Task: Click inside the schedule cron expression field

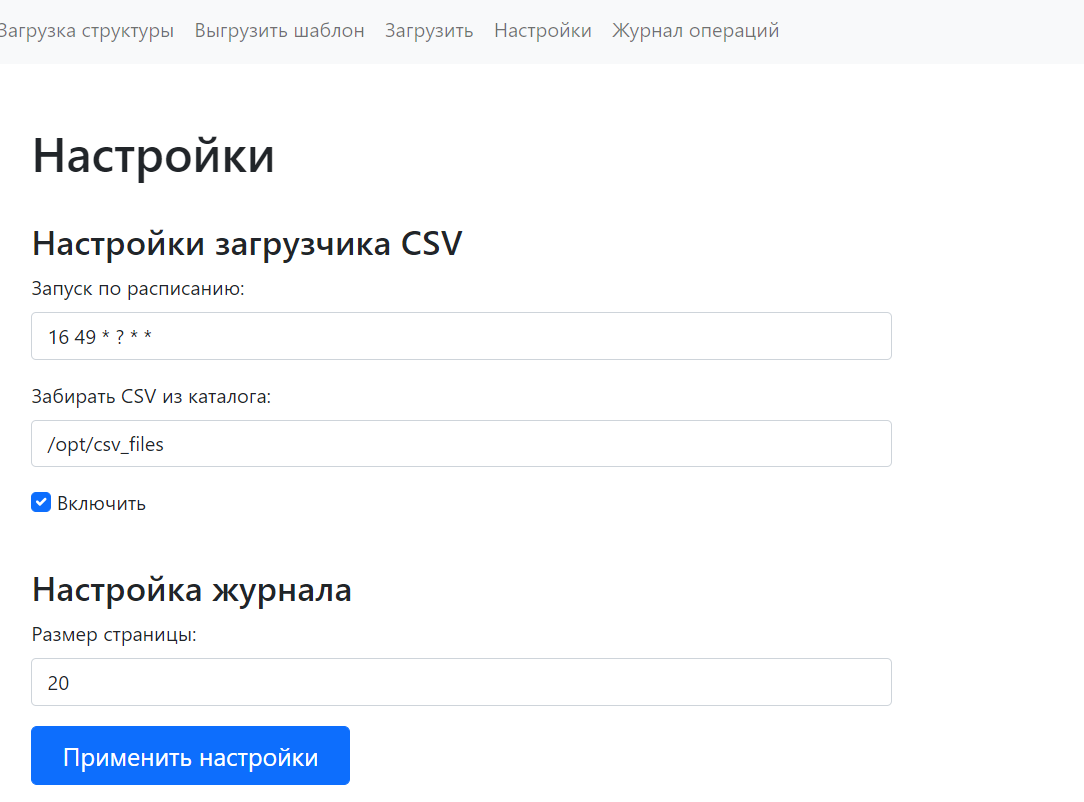Action: pos(461,336)
